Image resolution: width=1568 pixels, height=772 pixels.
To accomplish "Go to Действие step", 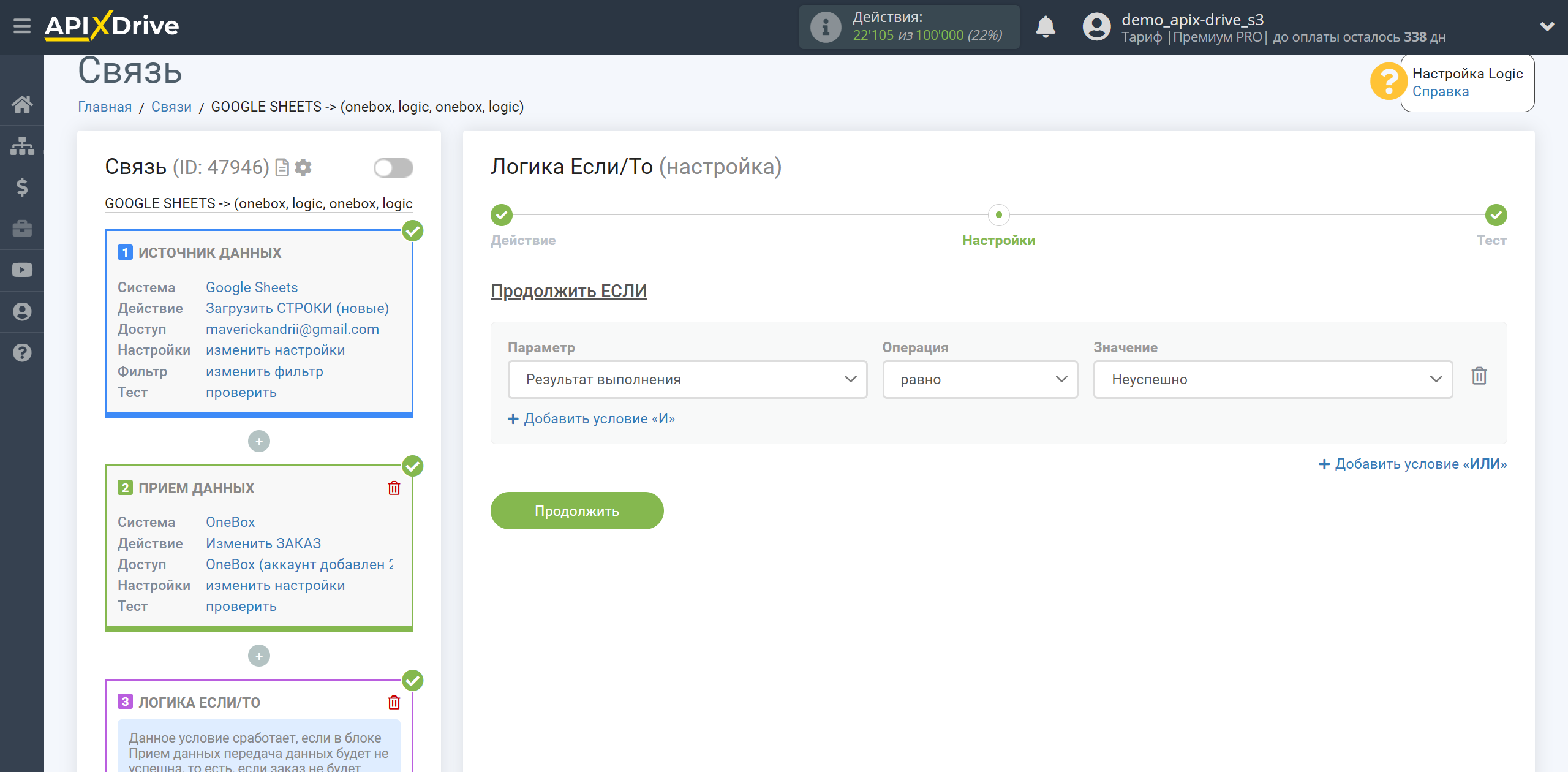I will (x=502, y=215).
